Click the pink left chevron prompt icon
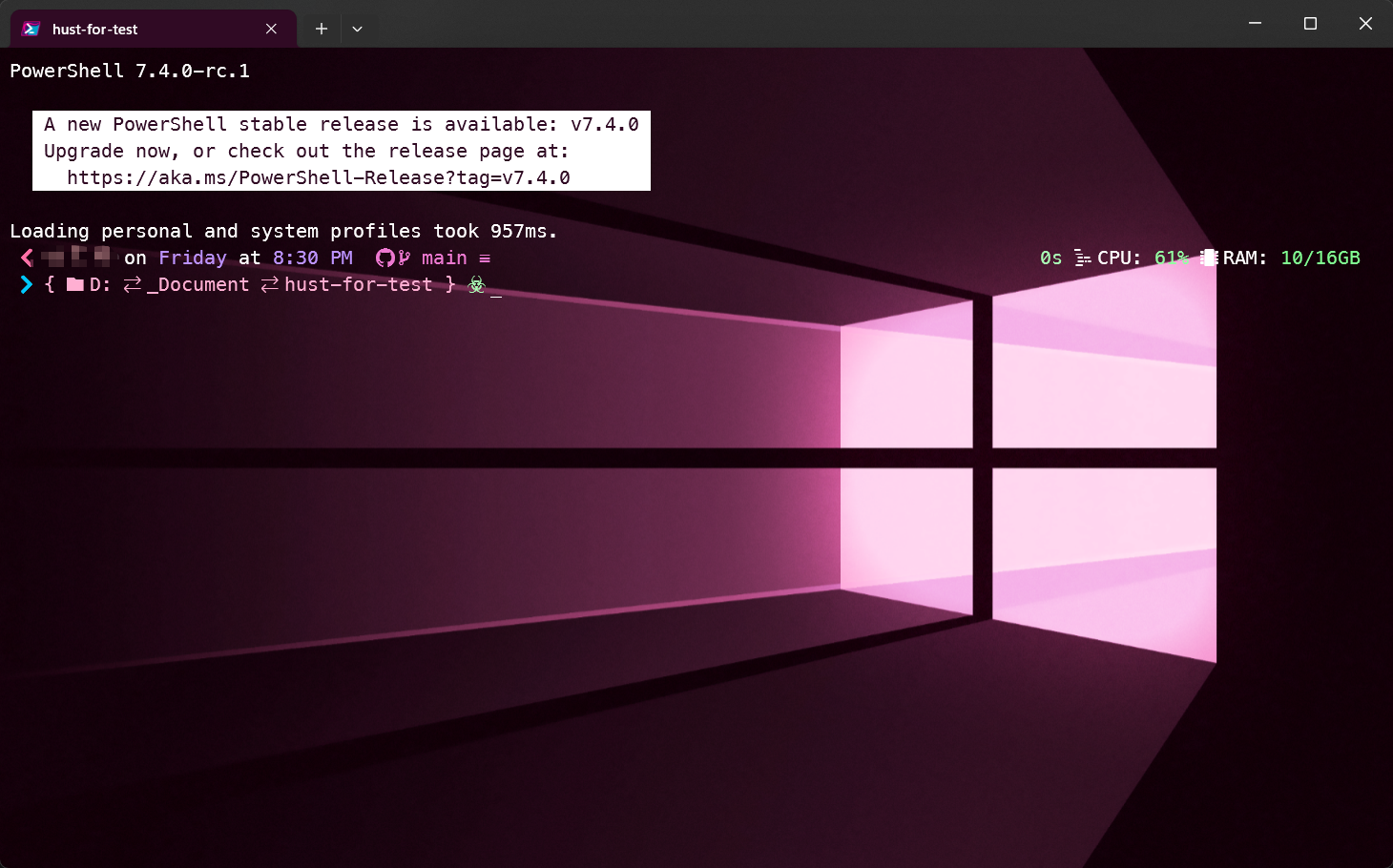 pyautogui.click(x=27, y=258)
